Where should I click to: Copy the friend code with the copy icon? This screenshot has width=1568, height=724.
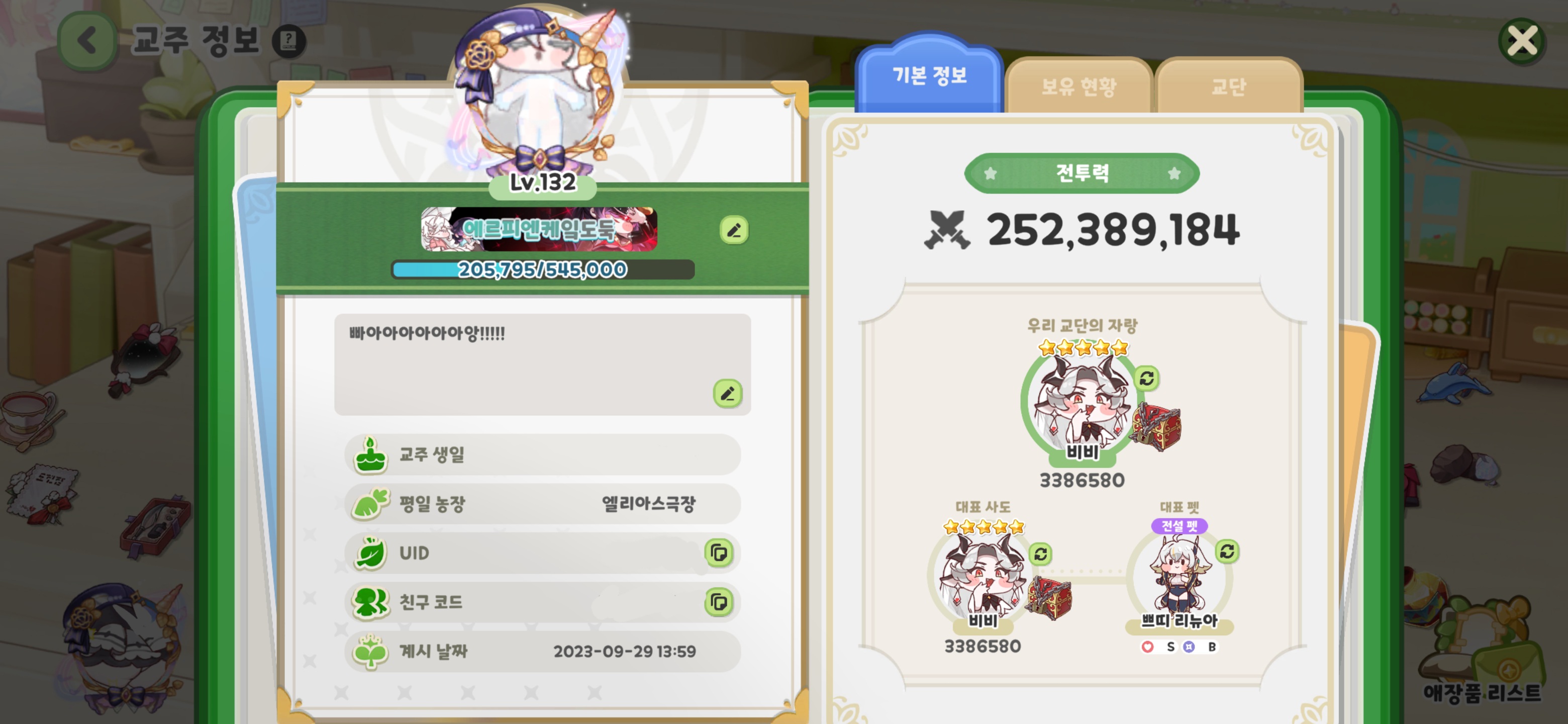(x=719, y=602)
